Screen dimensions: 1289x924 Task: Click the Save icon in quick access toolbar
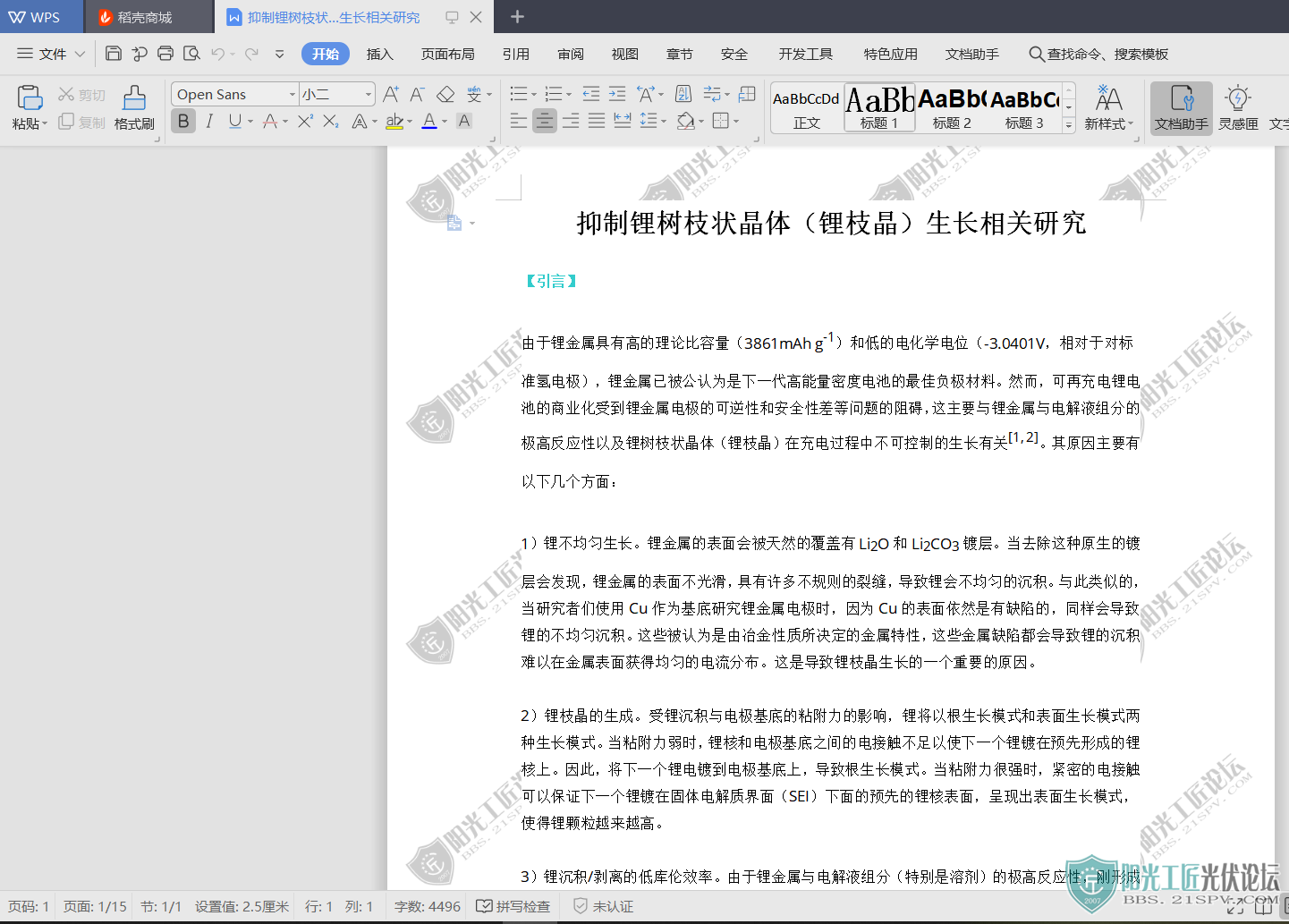point(114,54)
